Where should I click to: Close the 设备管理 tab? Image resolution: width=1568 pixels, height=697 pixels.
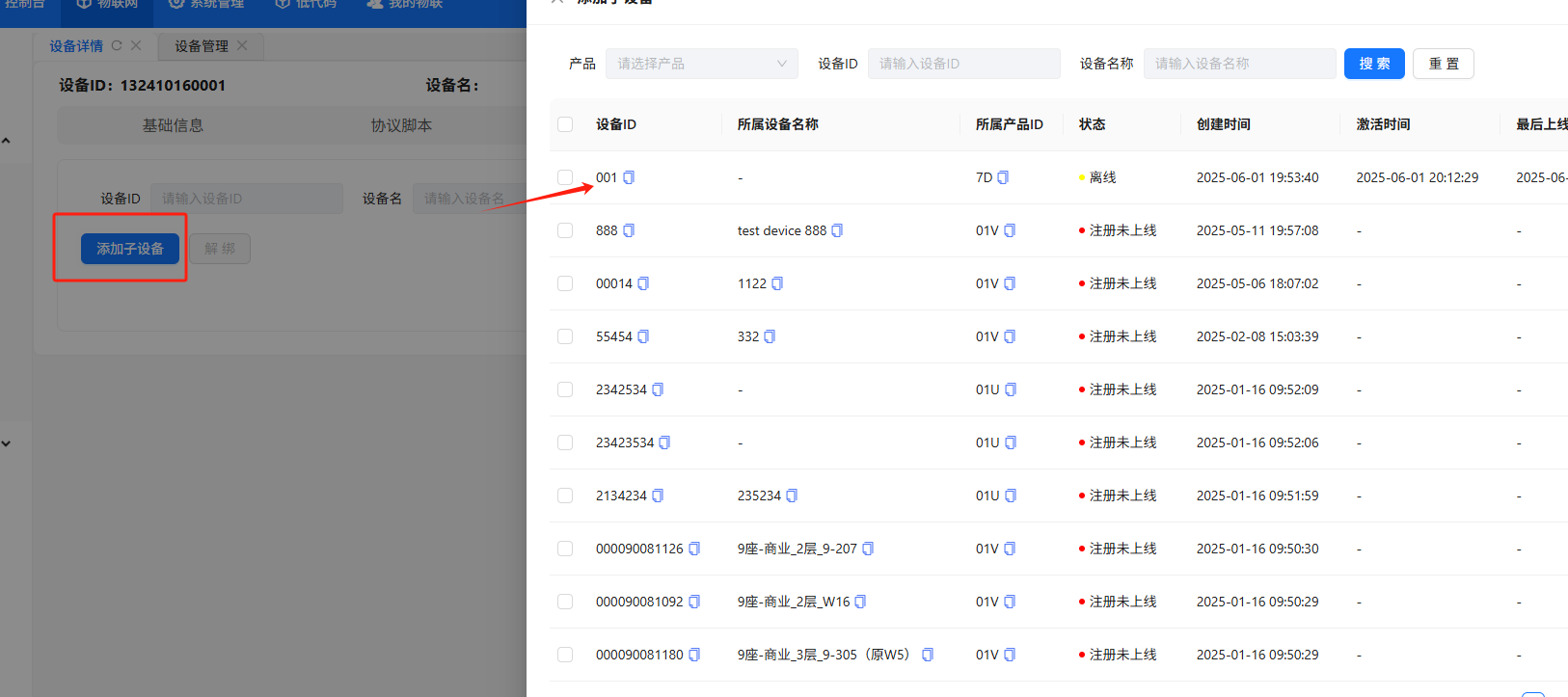242,45
